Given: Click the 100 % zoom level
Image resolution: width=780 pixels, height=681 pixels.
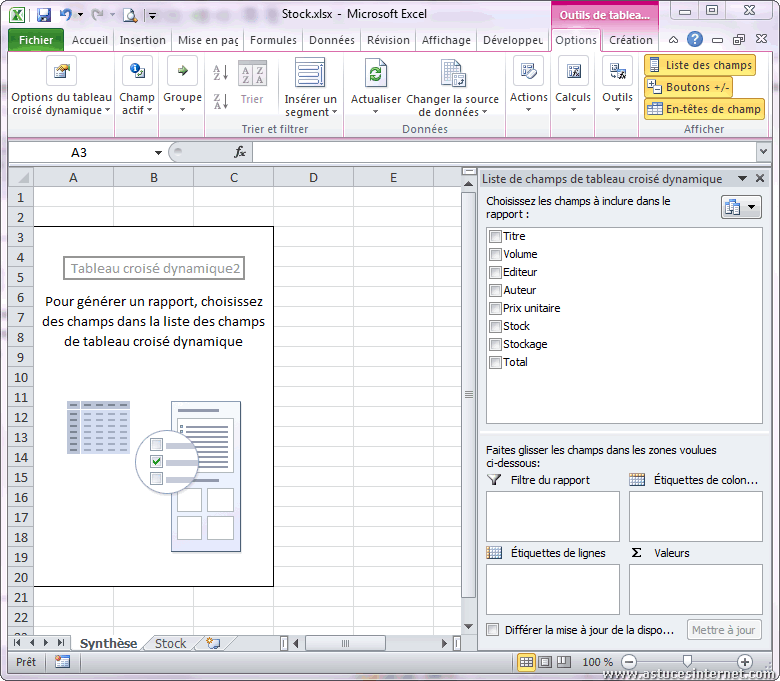Looking at the screenshot, I should [597, 662].
